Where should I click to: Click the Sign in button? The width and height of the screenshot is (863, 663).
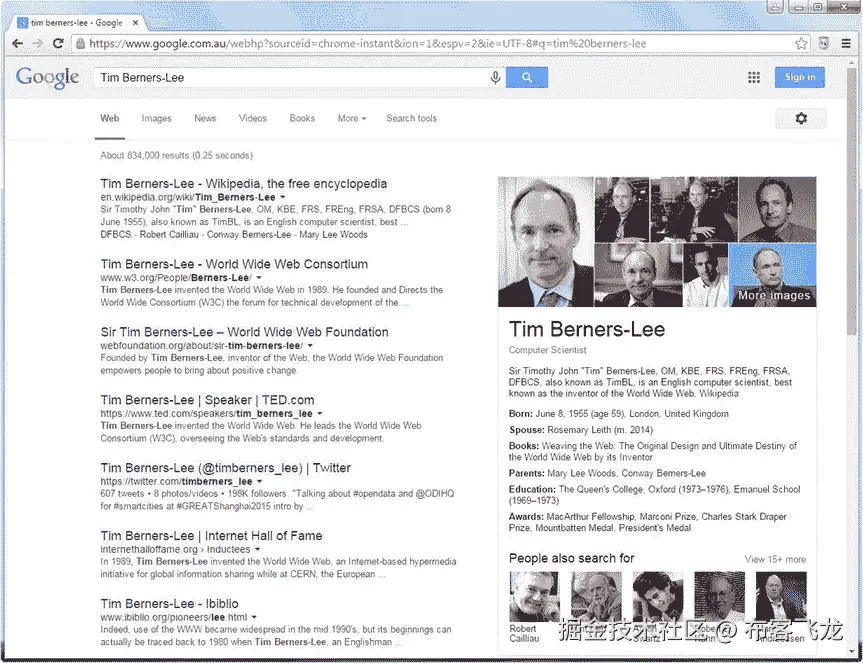(800, 77)
